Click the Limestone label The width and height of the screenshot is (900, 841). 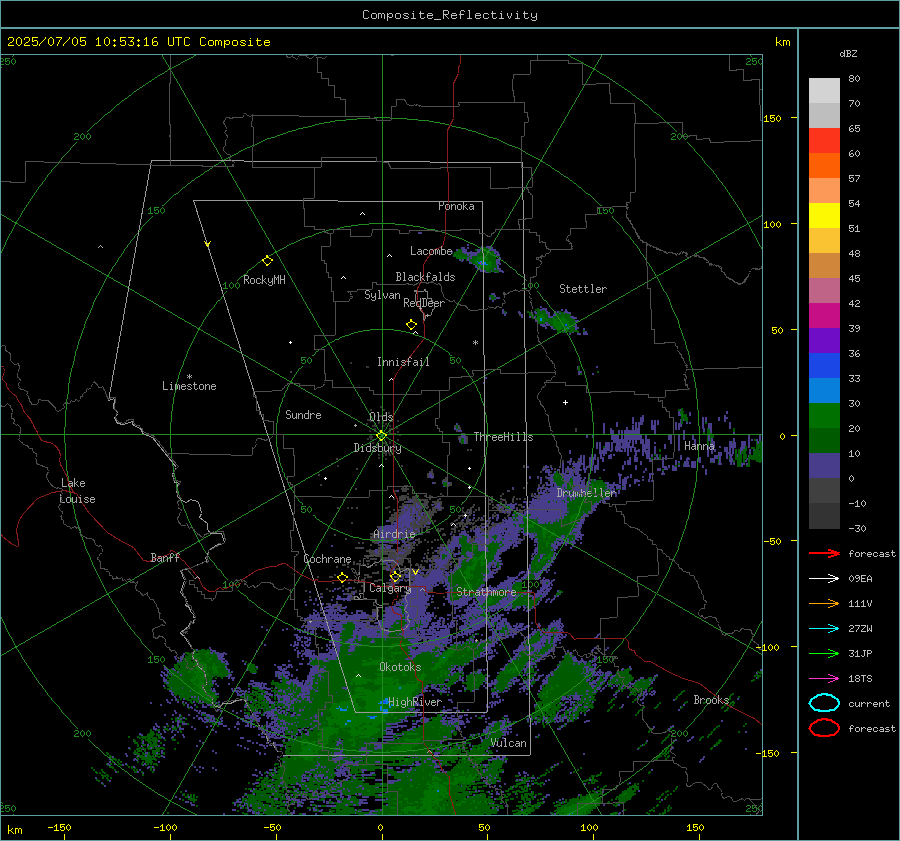189,386
